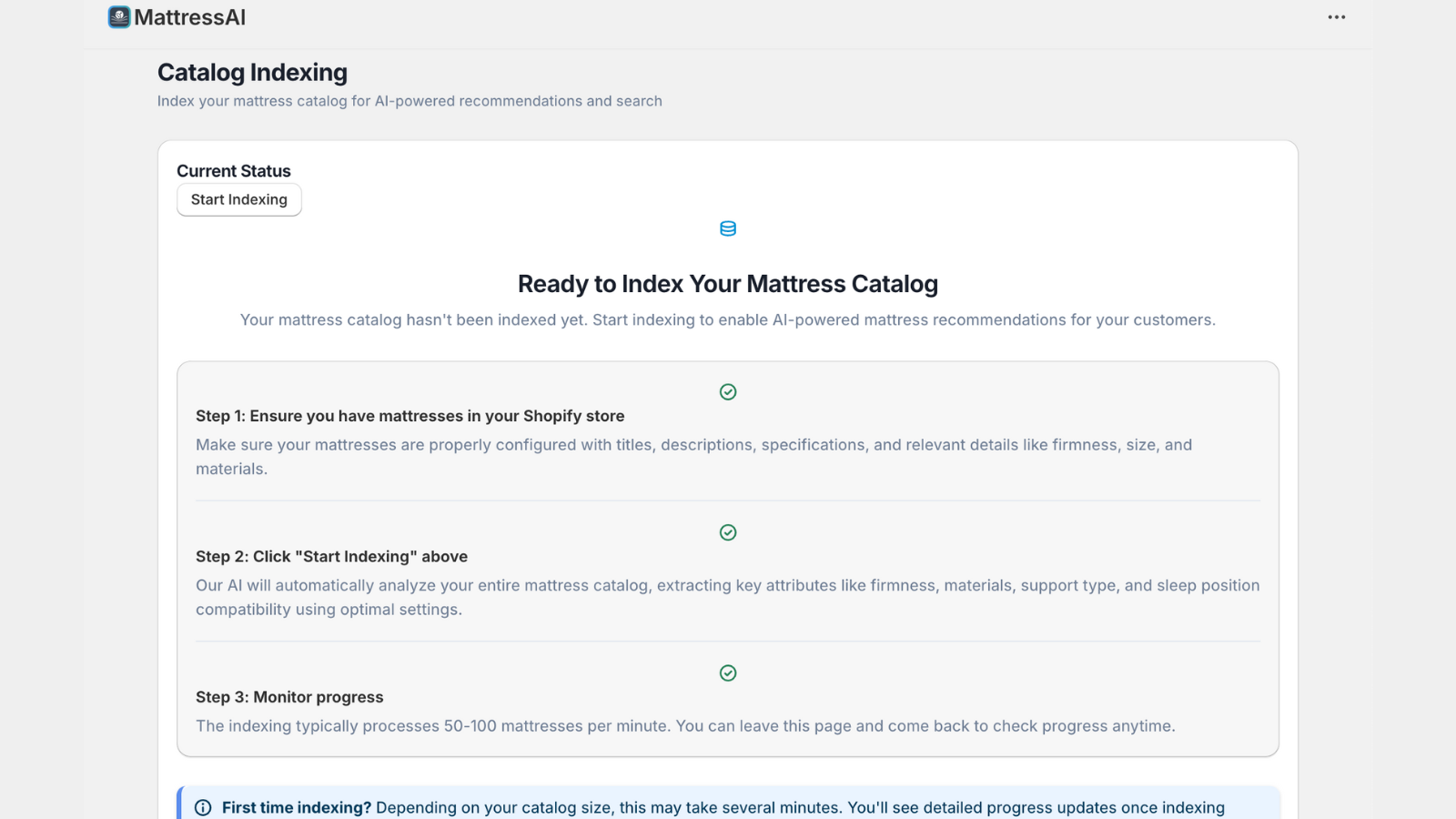Click the Step 3 Monitor progress heading
The image size is (1456, 819).
(289, 697)
